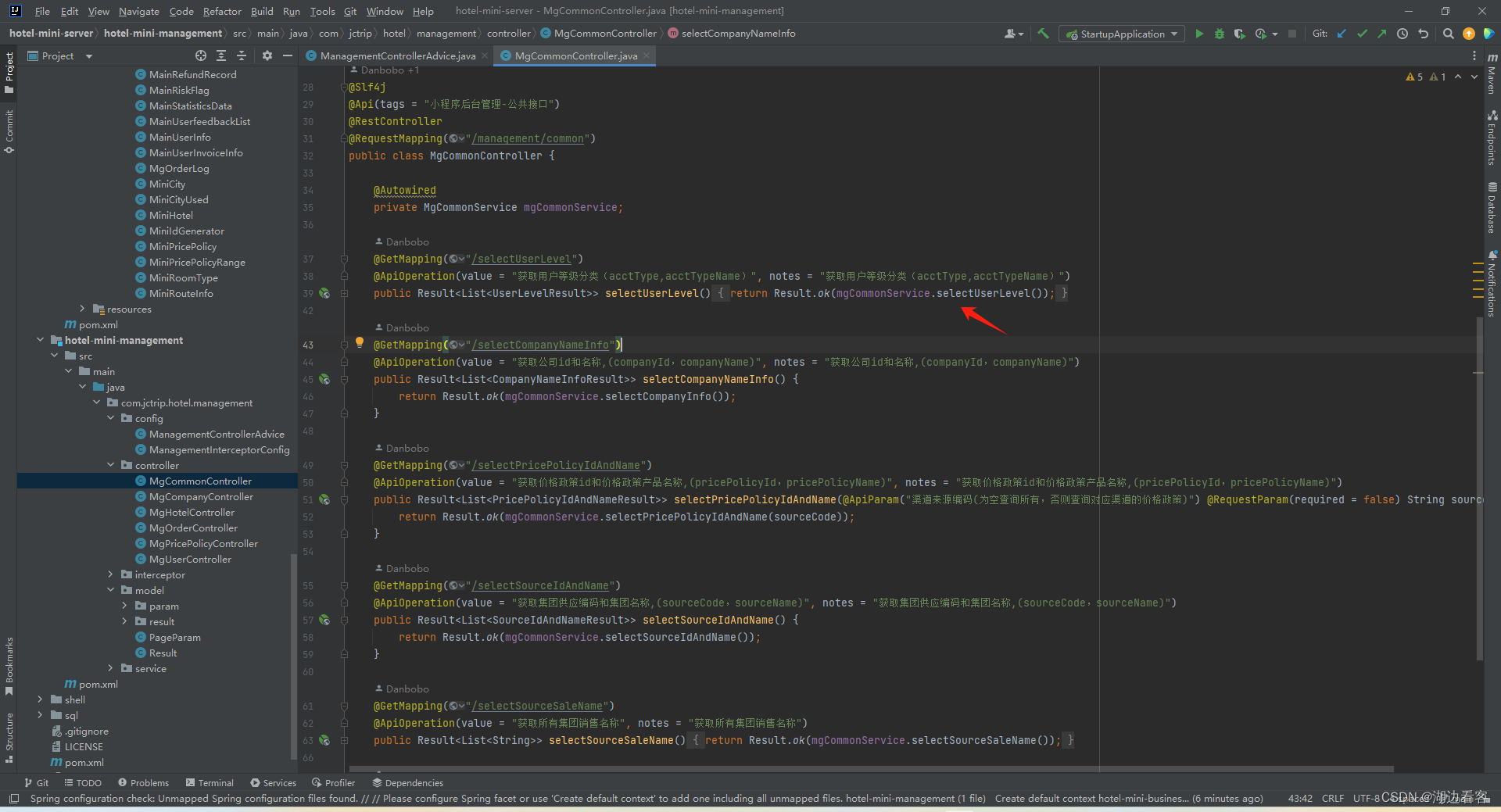Toggle the Project tool window on left stripe
Screen dimensions: 1501x812
click(9, 73)
